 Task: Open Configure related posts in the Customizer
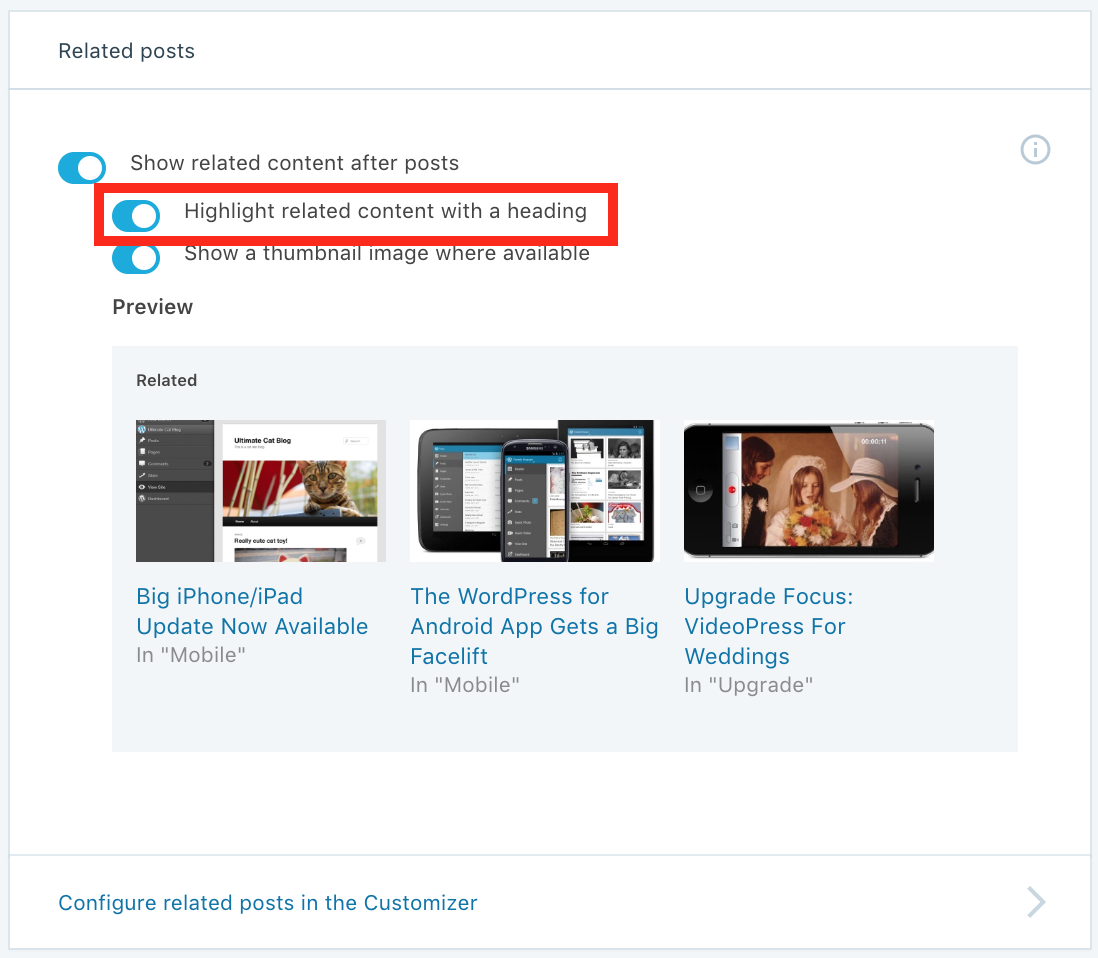tap(268, 903)
